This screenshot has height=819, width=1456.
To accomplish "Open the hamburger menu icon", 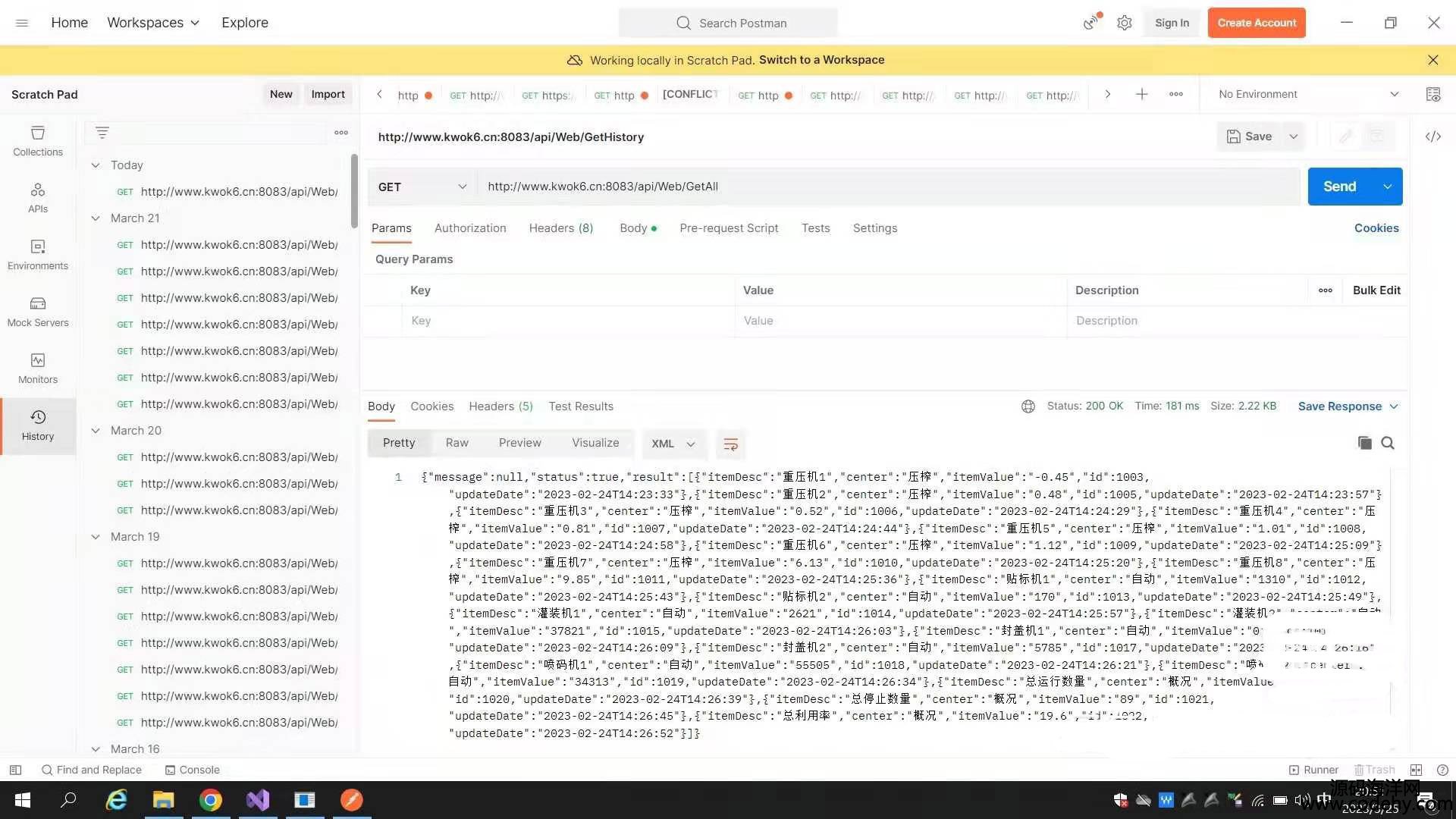I will (22, 23).
